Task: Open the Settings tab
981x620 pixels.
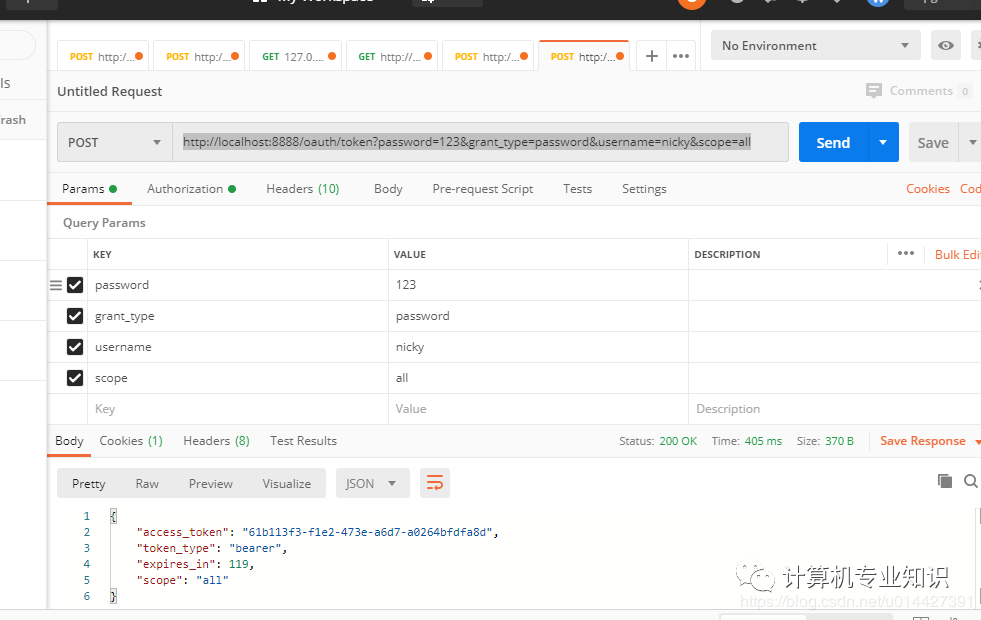Action: [644, 189]
